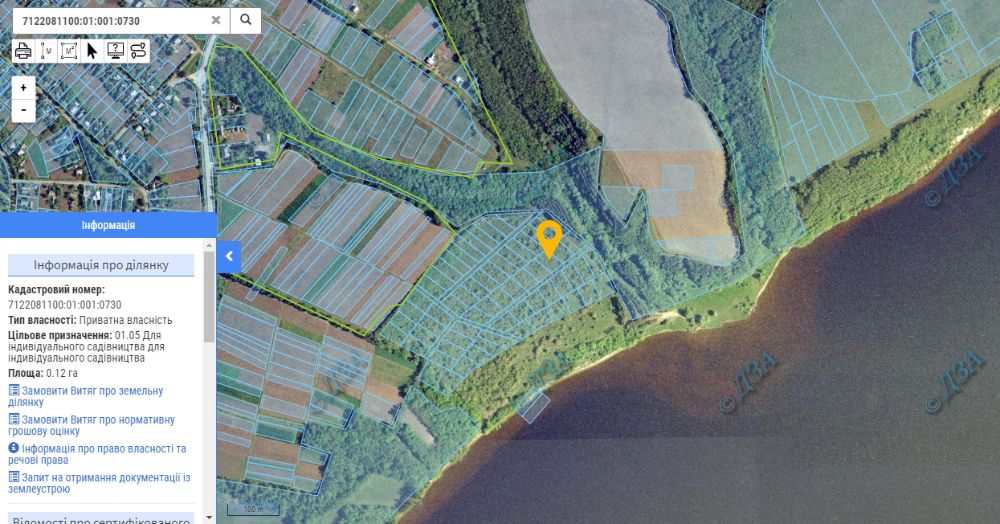The width and height of the screenshot is (1000, 524).
Task: Open Запит на отримання документації із землеустрою
Action: tap(99, 483)
